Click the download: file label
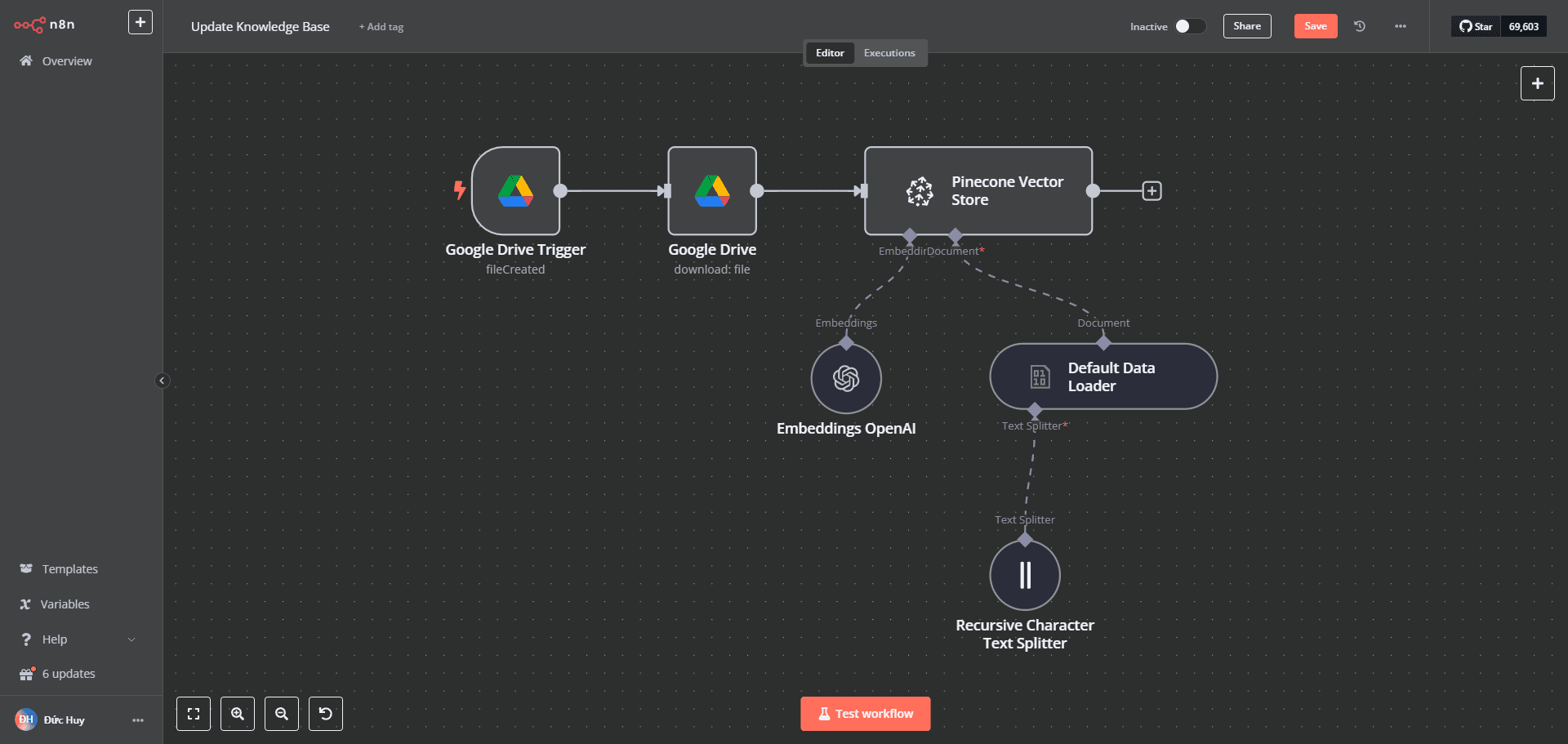The image size is (1568, 744). [712, 270]
